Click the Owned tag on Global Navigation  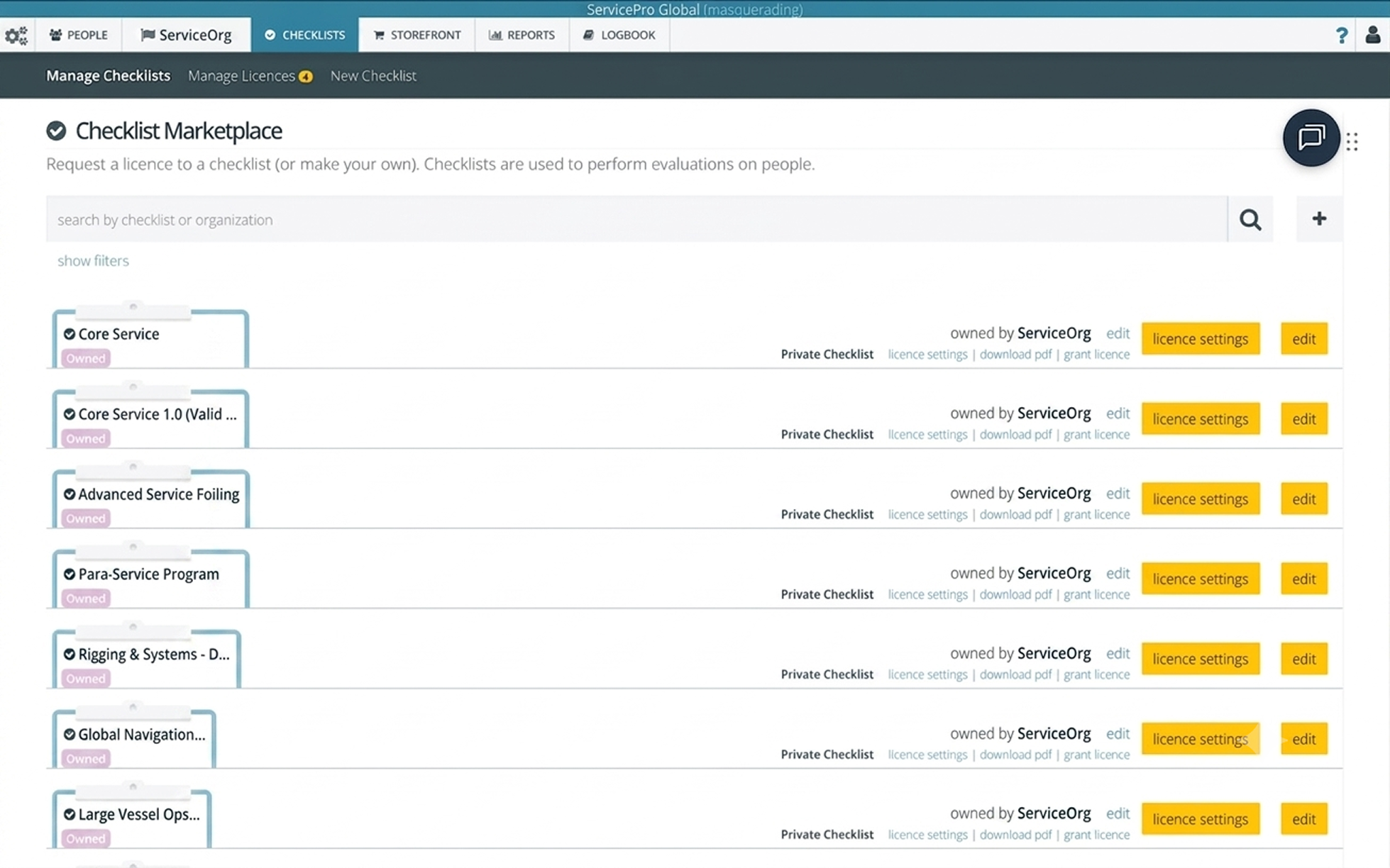tap(85, 759)
